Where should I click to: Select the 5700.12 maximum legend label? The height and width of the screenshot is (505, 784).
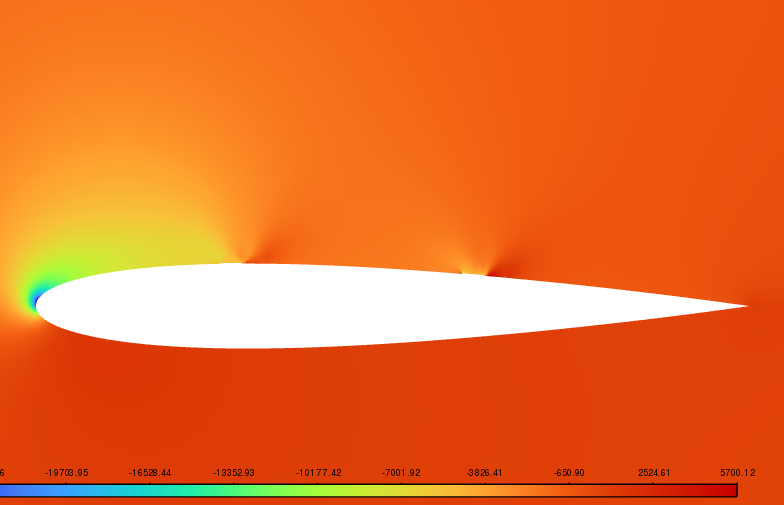(738, 472)
